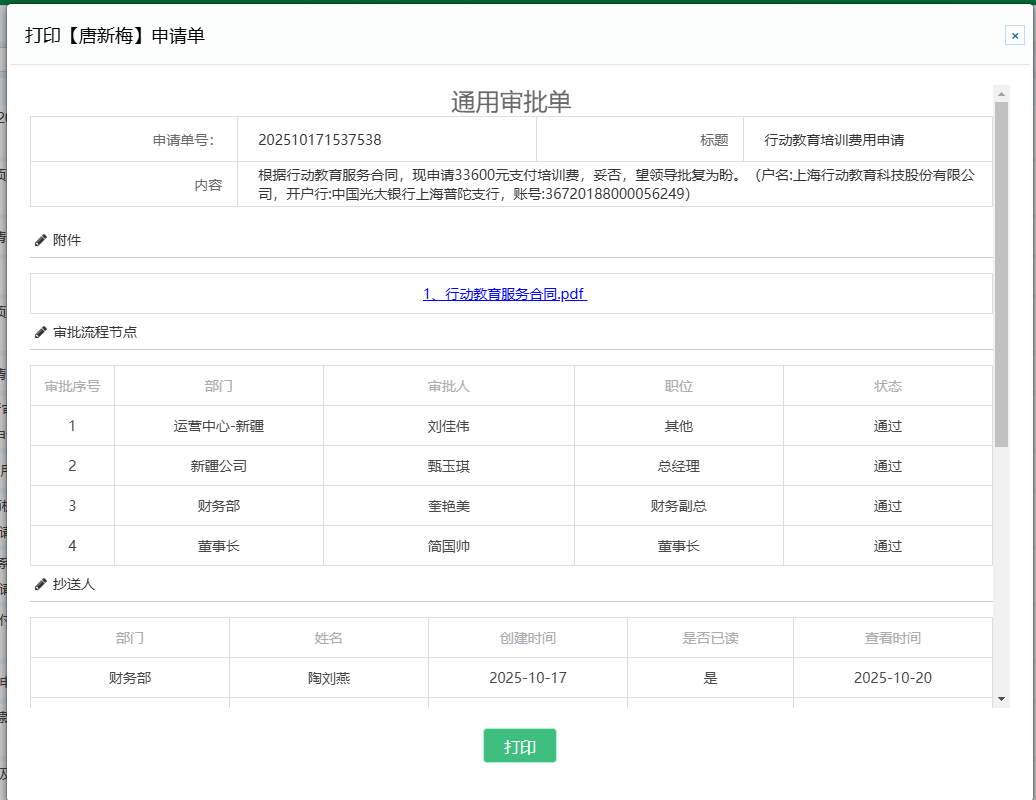This screenshot has width=1036, height=800.
Task: Select the 甄玉琪 approver cell
Action: [x=448, y=466]
